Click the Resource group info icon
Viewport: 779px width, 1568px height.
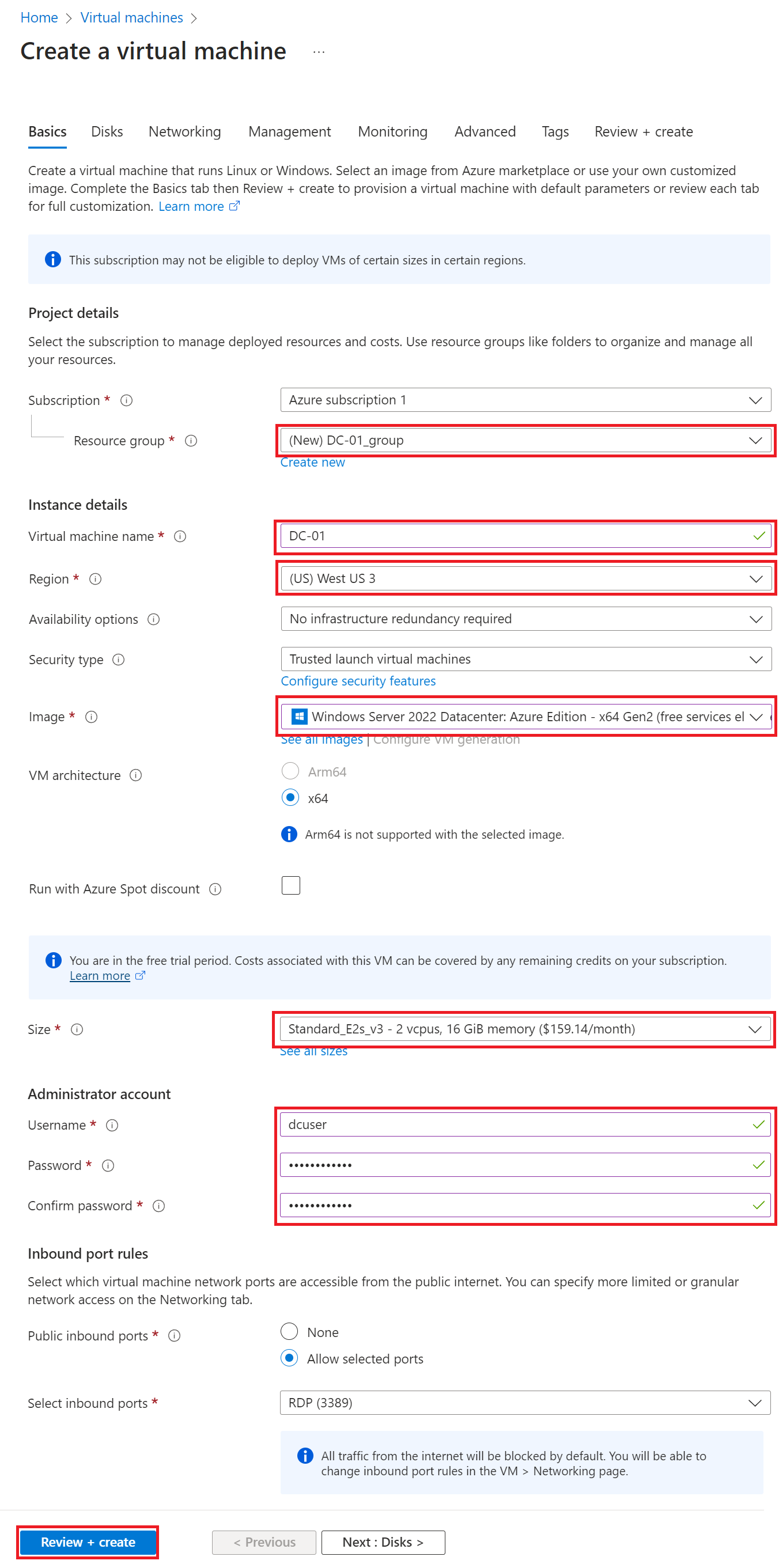(191, 441)
